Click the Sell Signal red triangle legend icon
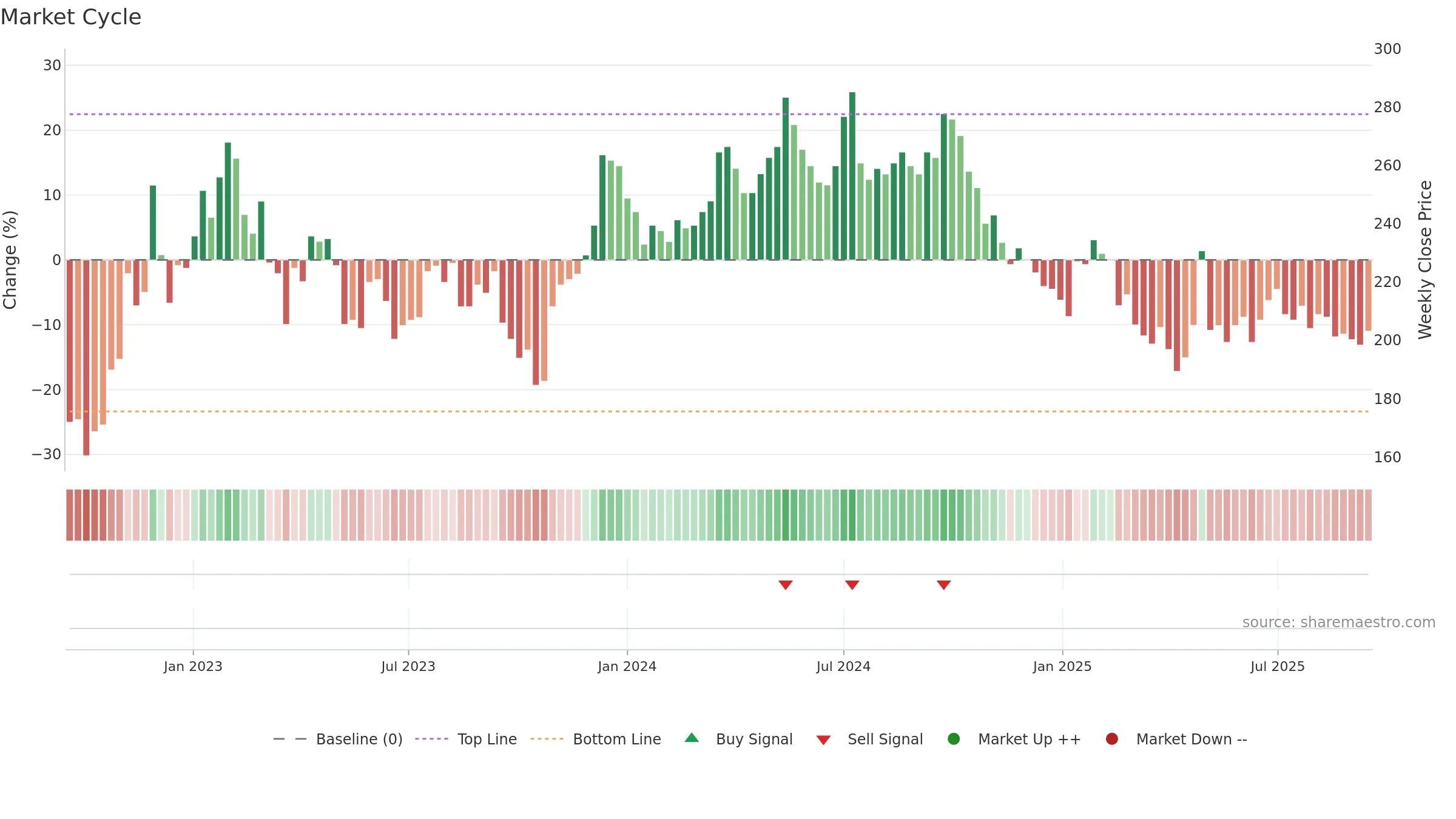 823,740
